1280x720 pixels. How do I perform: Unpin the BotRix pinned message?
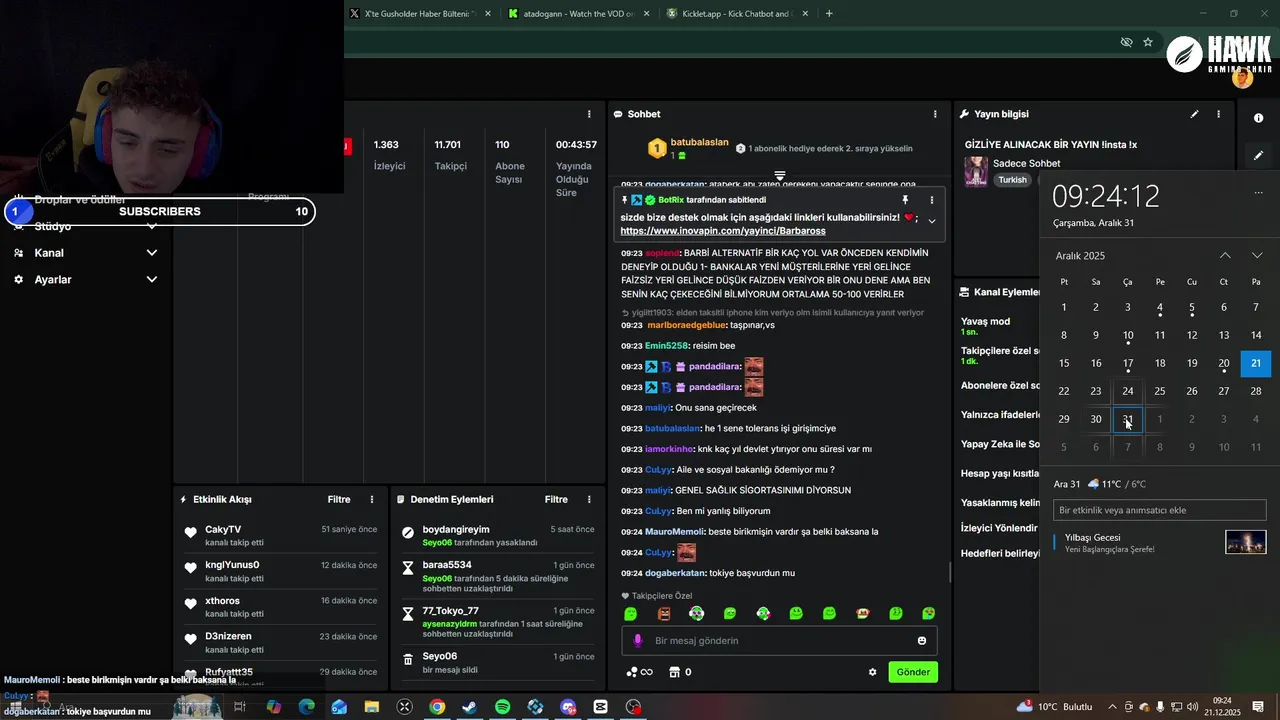tap(905, 200)
